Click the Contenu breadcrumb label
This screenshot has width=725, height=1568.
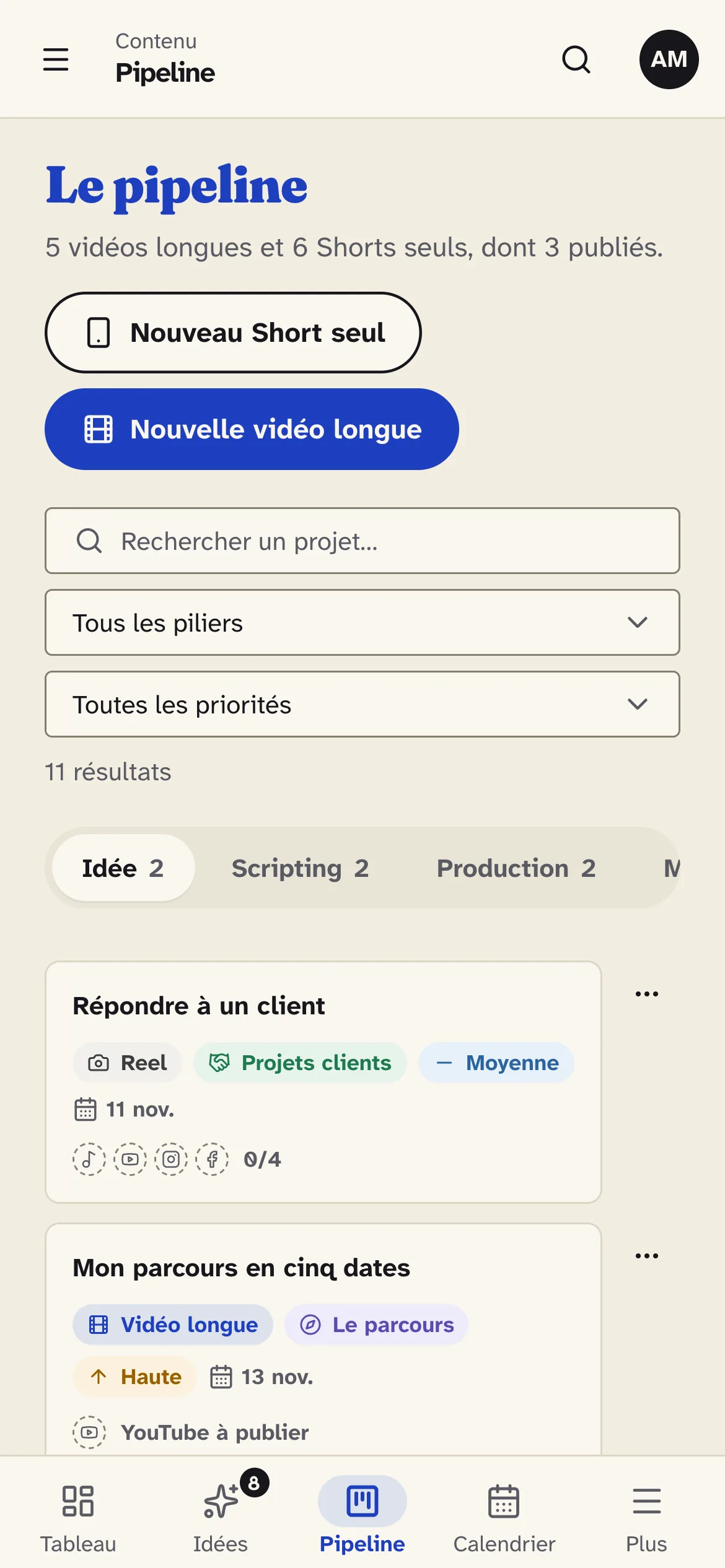(156, 41)
